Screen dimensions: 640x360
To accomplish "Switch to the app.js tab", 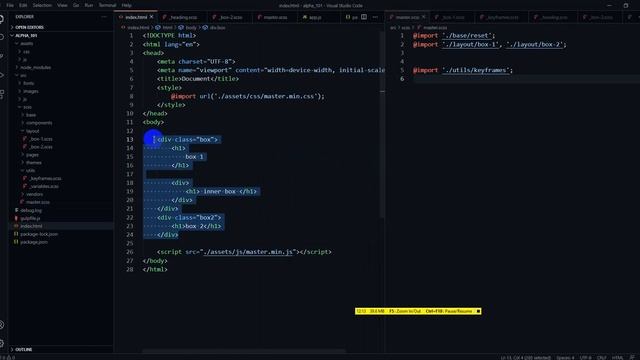I will pos(315,17).
